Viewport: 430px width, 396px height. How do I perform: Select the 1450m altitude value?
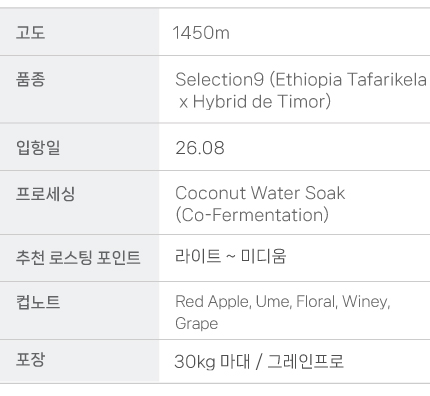(x=201, y=33)
